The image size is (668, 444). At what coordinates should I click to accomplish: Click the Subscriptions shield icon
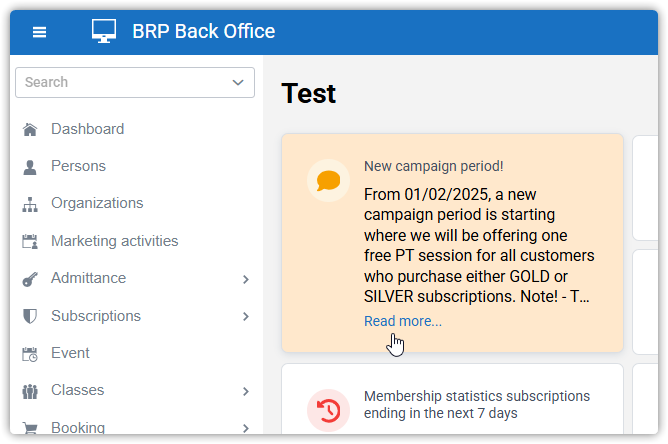(30, 316)
